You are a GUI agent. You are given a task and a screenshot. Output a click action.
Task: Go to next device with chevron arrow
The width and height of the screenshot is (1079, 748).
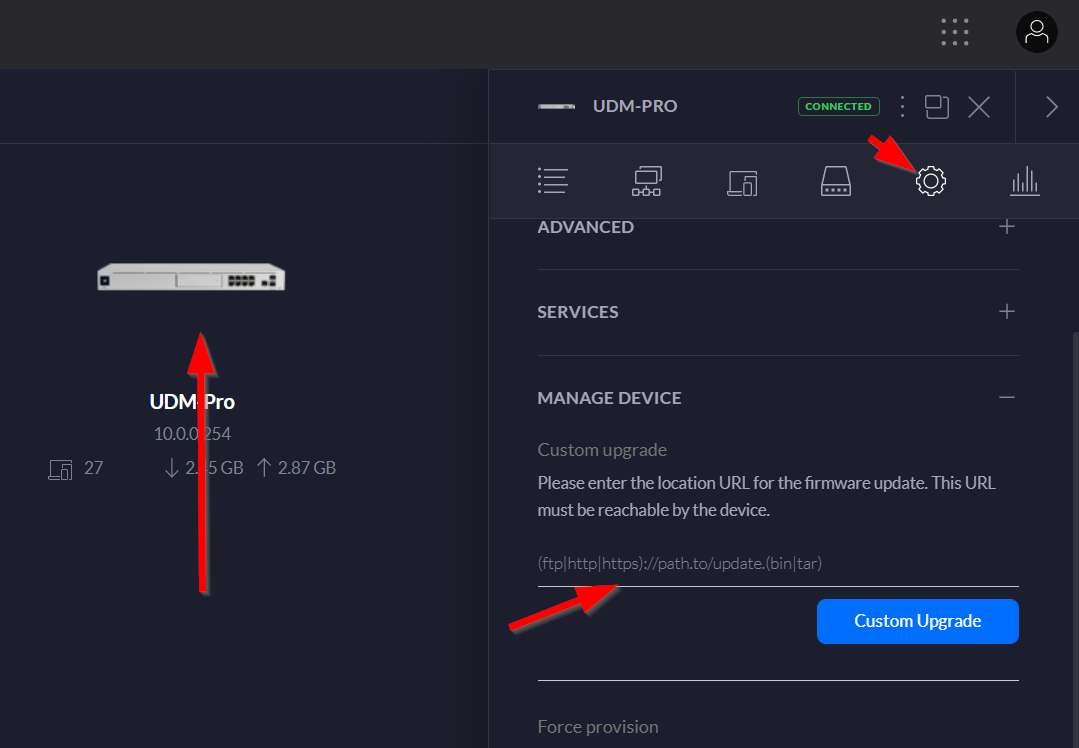[x=1051, y=107]
